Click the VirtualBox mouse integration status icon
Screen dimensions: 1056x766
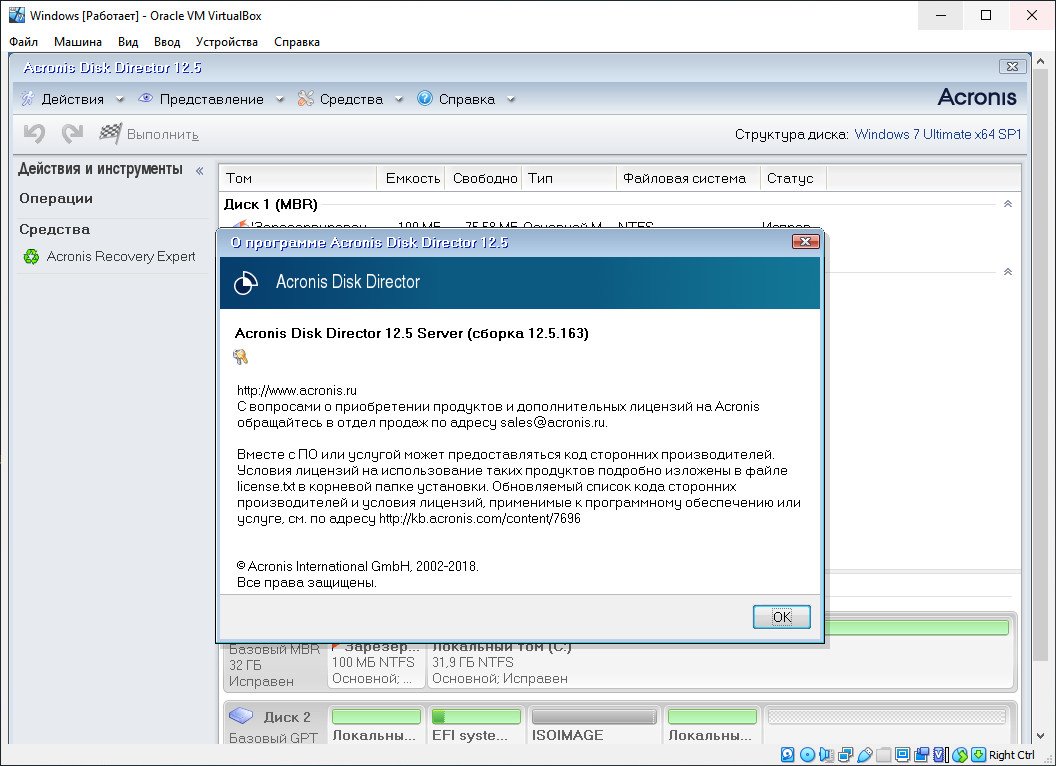click(x=960, y=755)
